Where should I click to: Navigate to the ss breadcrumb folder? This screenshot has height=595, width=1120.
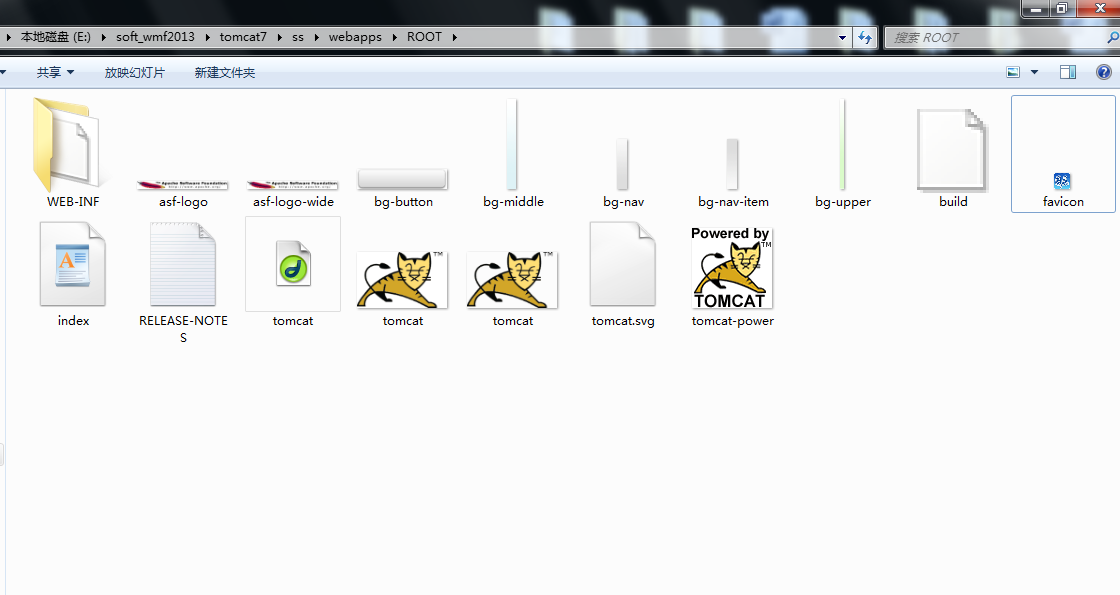[298, 36]
